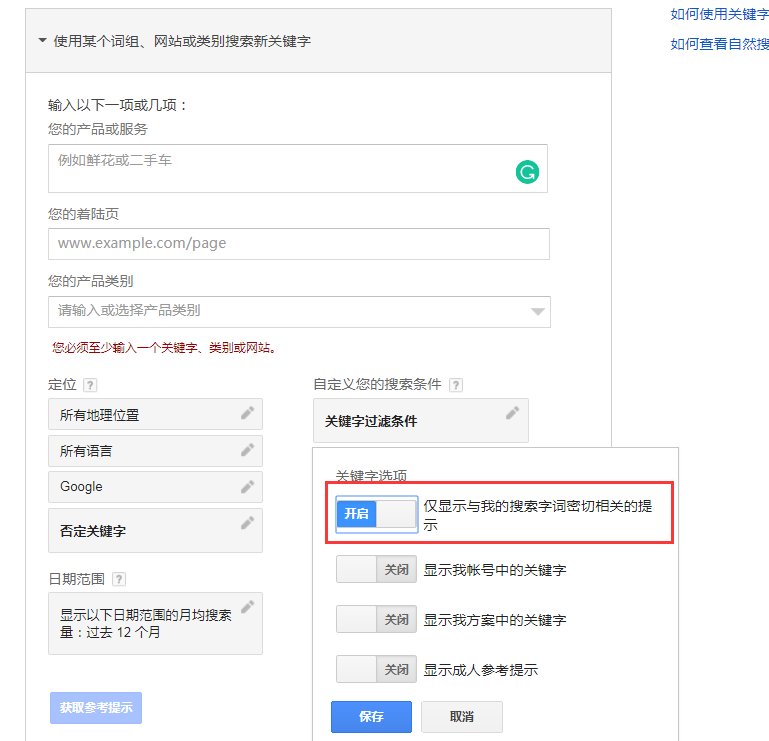Viewport: 769px width, 741px height.
Task: Click pencil icon on Google network row
Action: pos(248,486)
